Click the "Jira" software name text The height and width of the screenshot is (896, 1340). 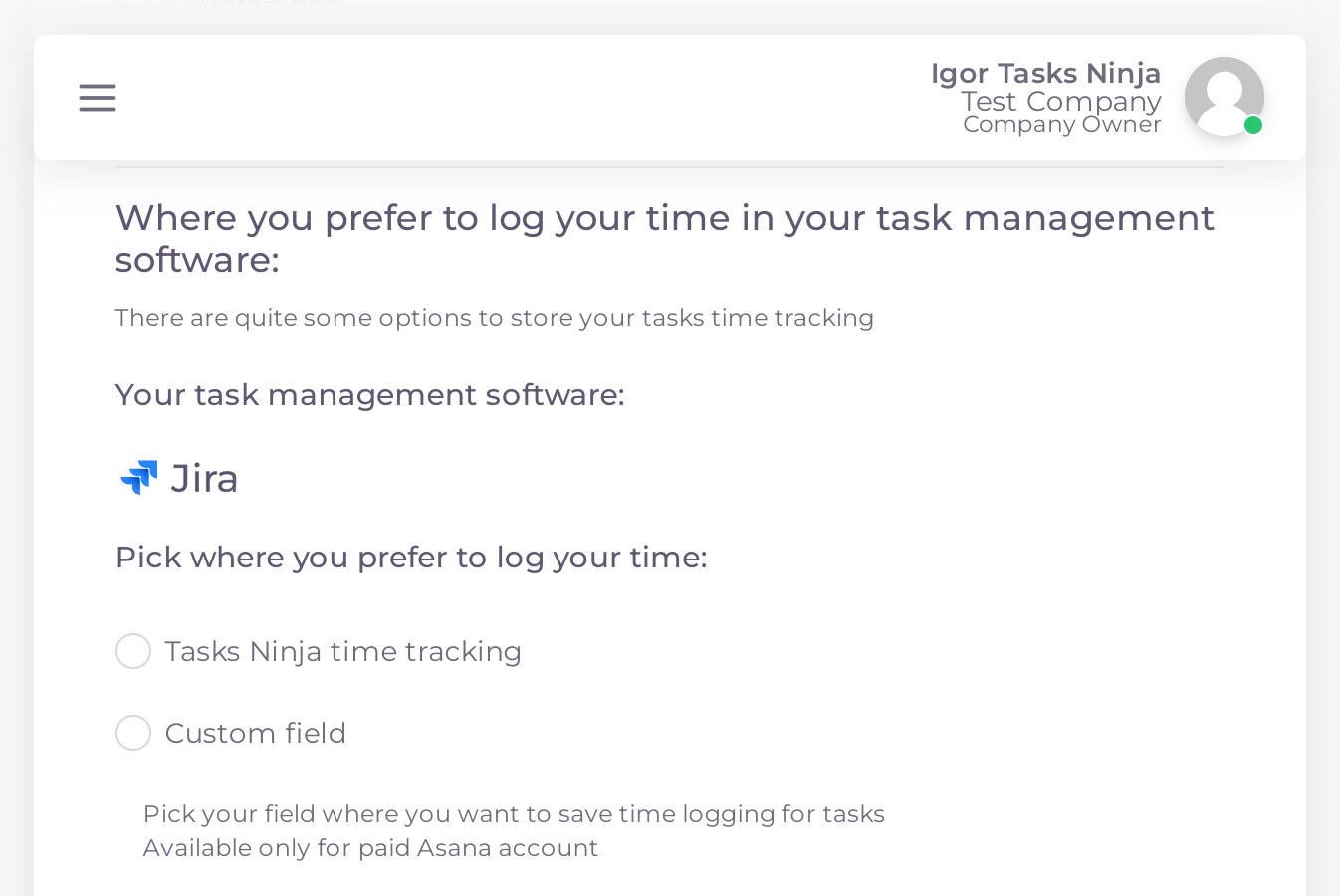pos(204,479)
